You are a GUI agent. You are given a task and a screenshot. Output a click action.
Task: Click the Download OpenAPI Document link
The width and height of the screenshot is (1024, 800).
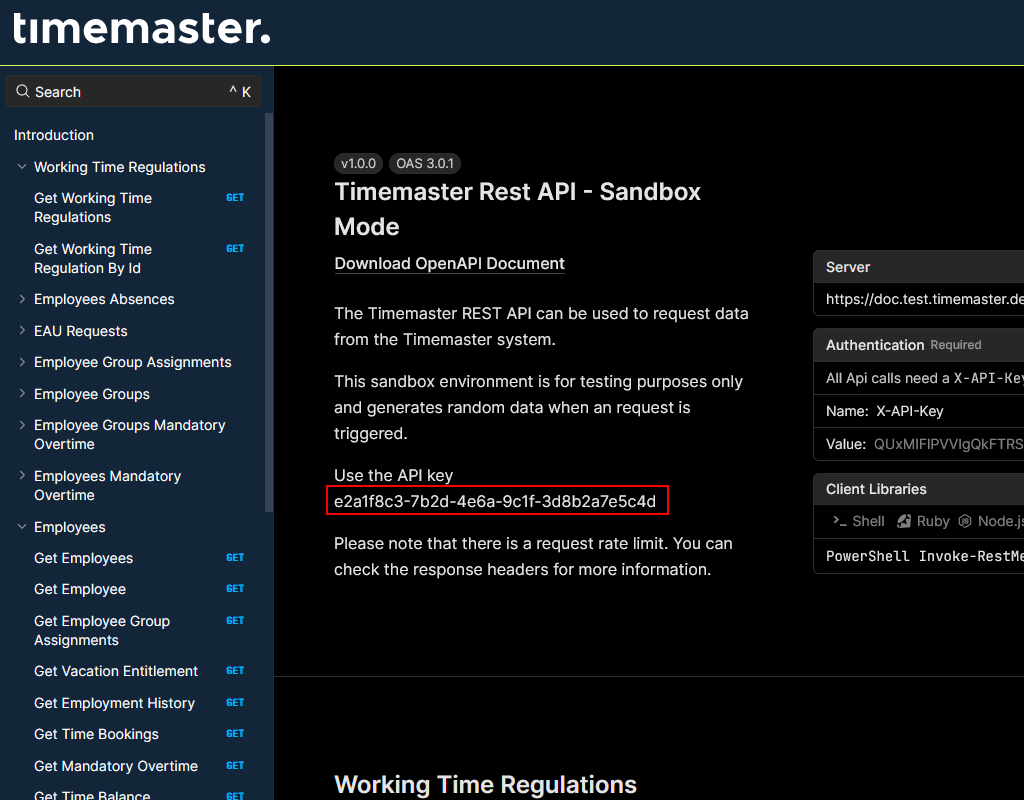449,263
